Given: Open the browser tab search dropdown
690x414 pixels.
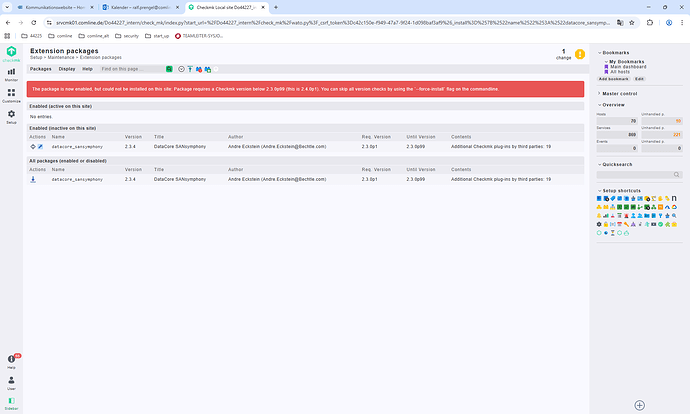Looking at the screenshot, I should tap(7, 7).
